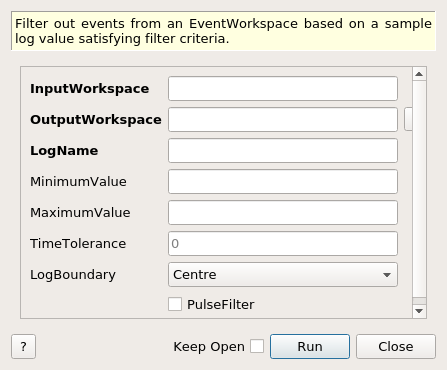This screenshot has width=447, height=370.
Task: Click the button beside the OutputWorkspace field
Action: coord(408,119)
